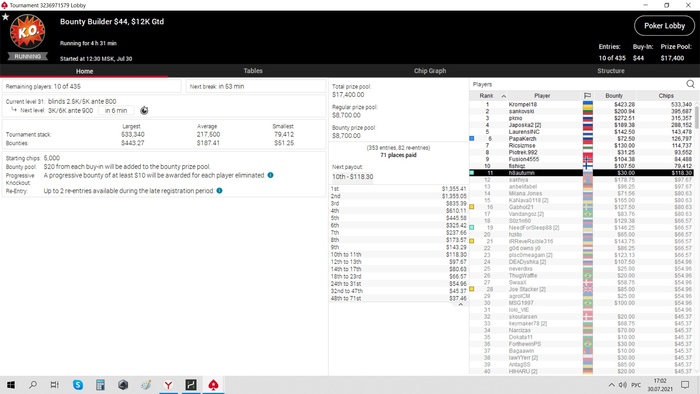Click the paint app icon in taskbar
This screenshot has width=700, height=394.
click(146, 385)
